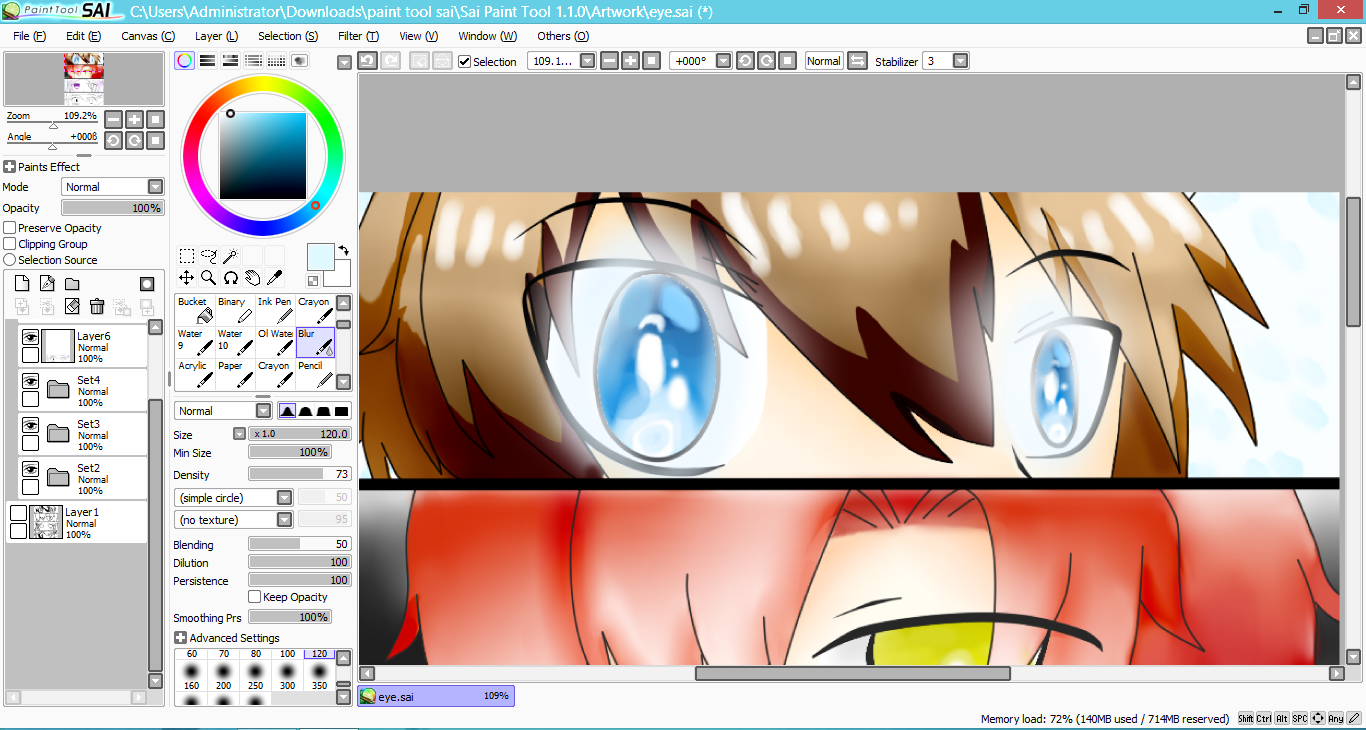Select the hand pan tool
1366x730 pixels.
(253, 278)
